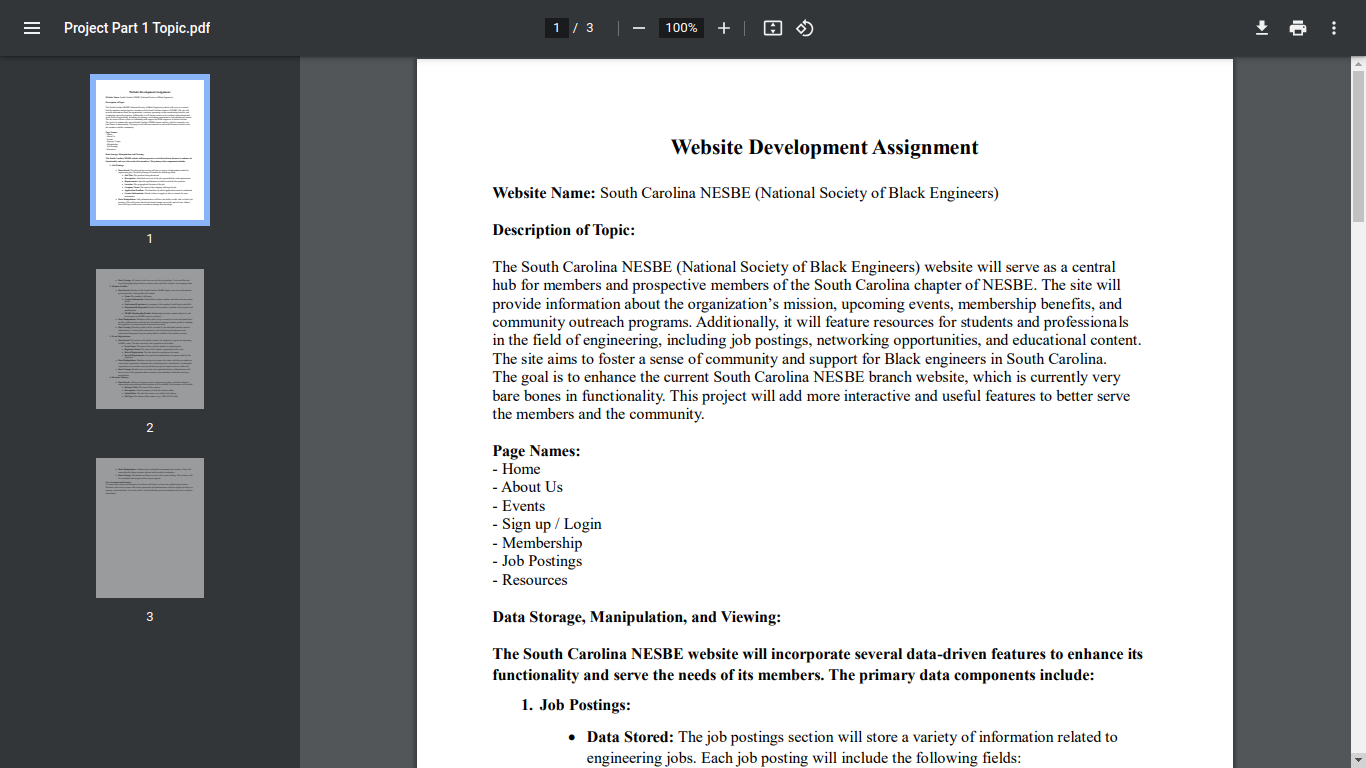1366x768 pixels.
Task: Click the page number input field
Action: 556,28
